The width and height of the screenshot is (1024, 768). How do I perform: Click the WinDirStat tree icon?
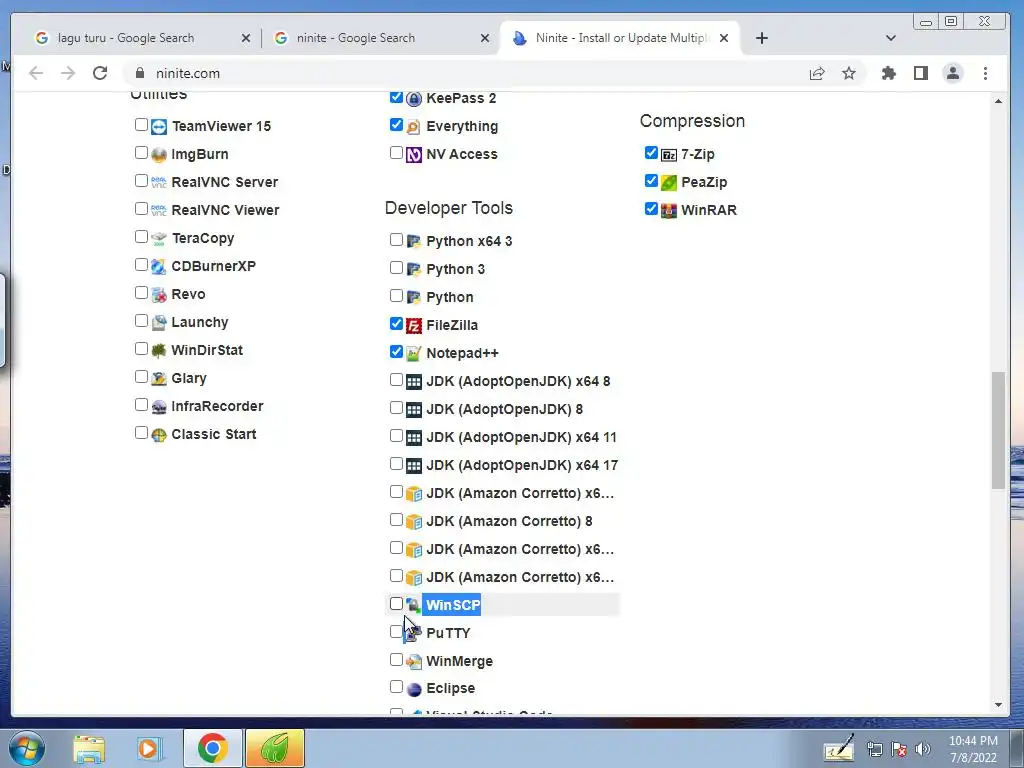coord(159,351)
